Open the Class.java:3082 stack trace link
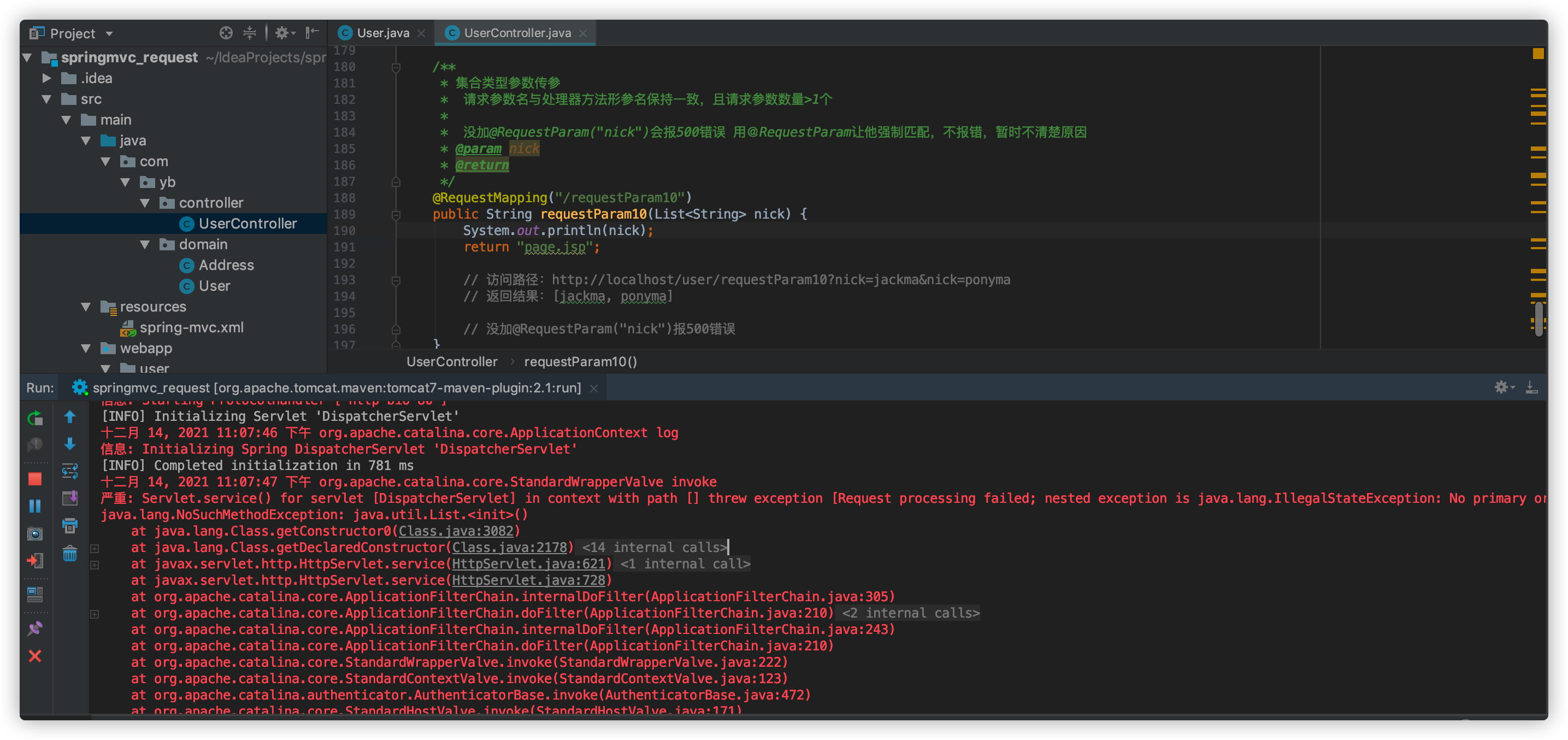The width and height of the screenshot is (1568, 740). (x=456, y=531)
